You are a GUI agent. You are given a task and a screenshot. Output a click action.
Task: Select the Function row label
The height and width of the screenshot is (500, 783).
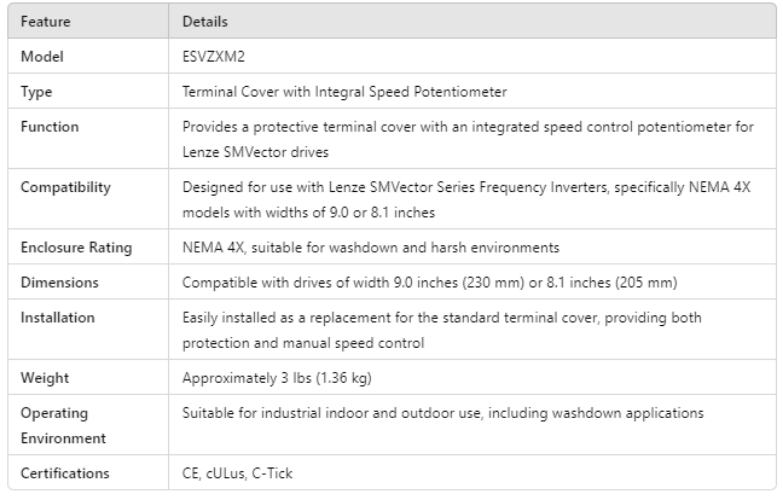point(49,128)
